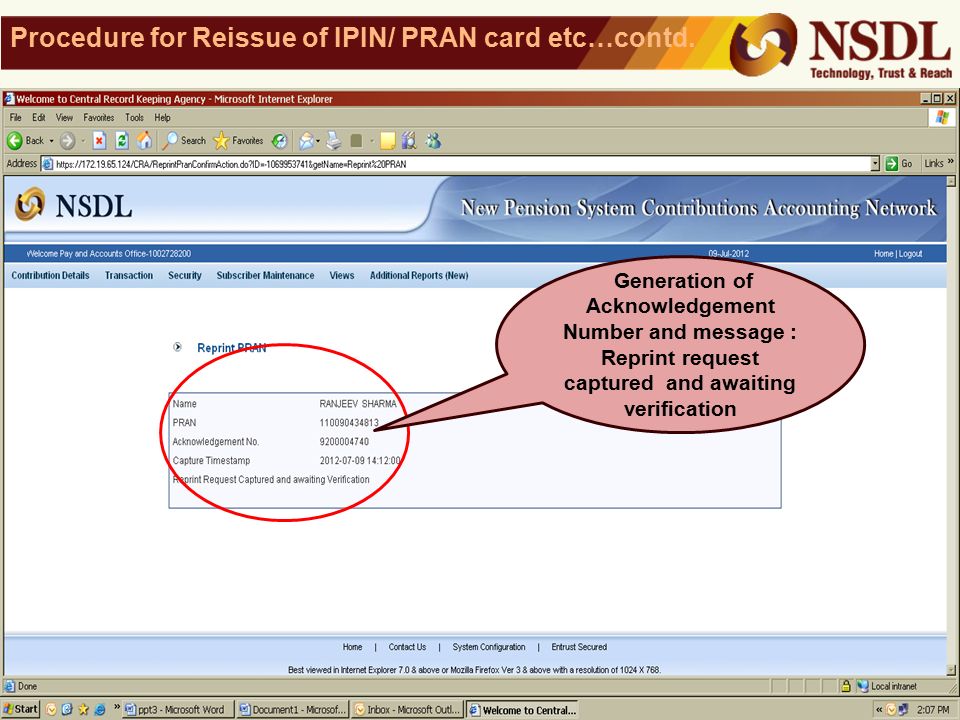960x720 pixels.
Task: Open the File menu
Action: point(15,118)
